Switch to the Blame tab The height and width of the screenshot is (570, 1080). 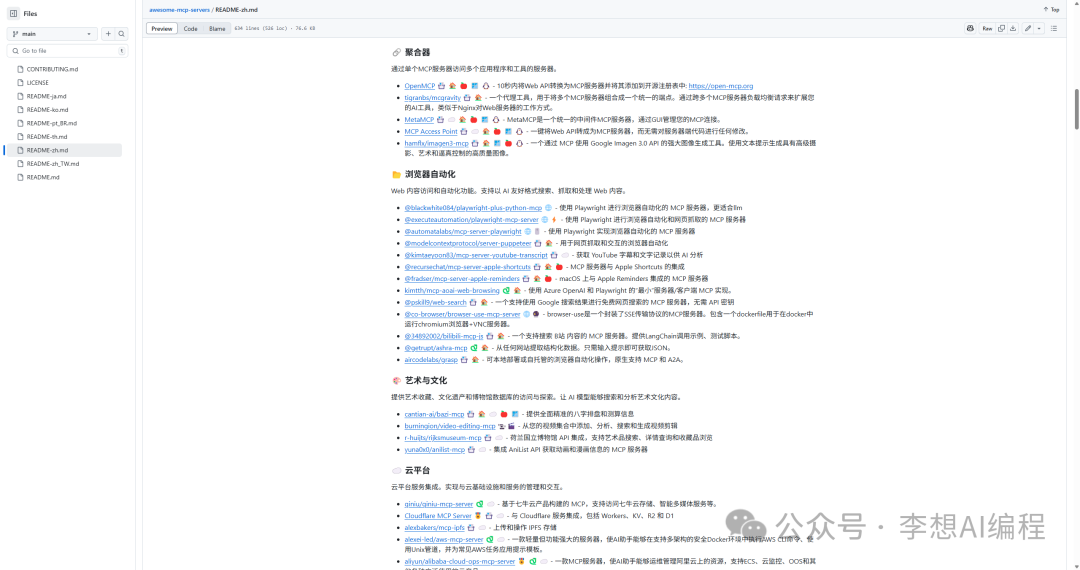tap(217, 28)
